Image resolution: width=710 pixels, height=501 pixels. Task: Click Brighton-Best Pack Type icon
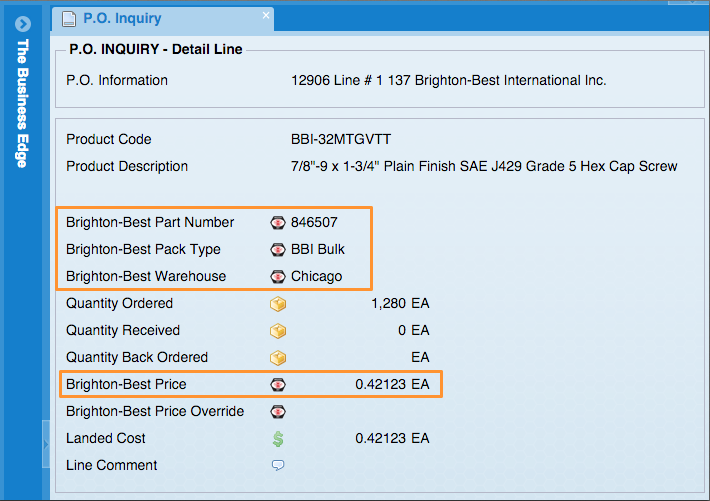278,250
